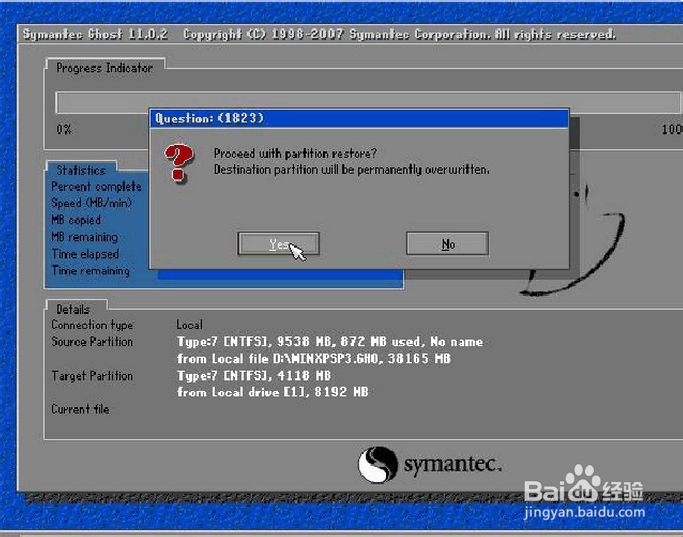Click 'from Local drive [1], 8192 MB' text
683x537 pixels.
(272, 392)
